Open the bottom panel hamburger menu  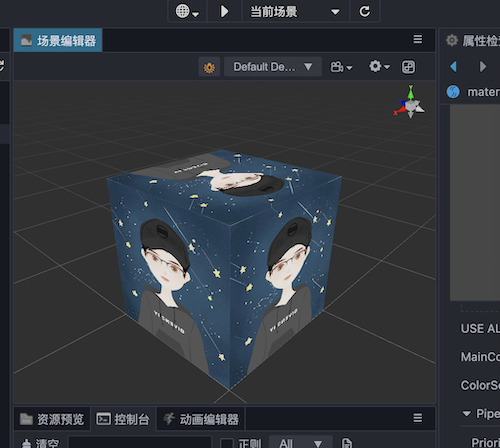418,418
